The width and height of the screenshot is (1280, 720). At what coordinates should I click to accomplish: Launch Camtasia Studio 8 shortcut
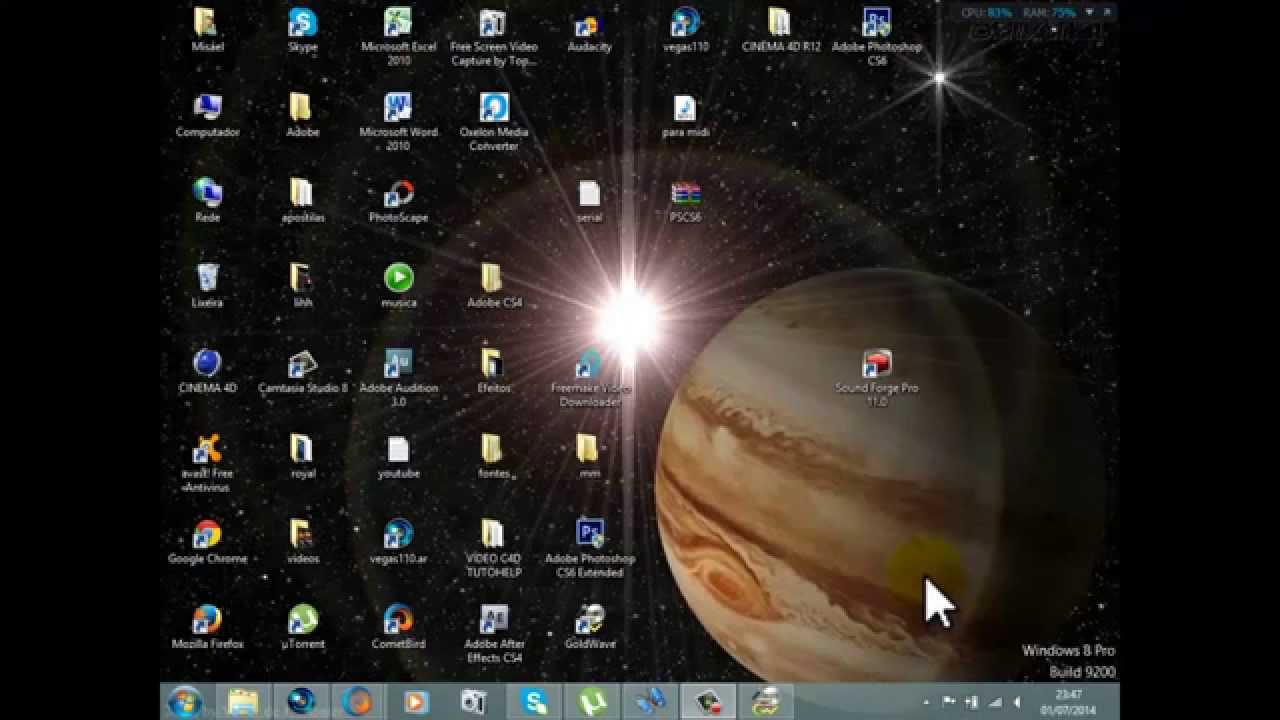[302, 370]
